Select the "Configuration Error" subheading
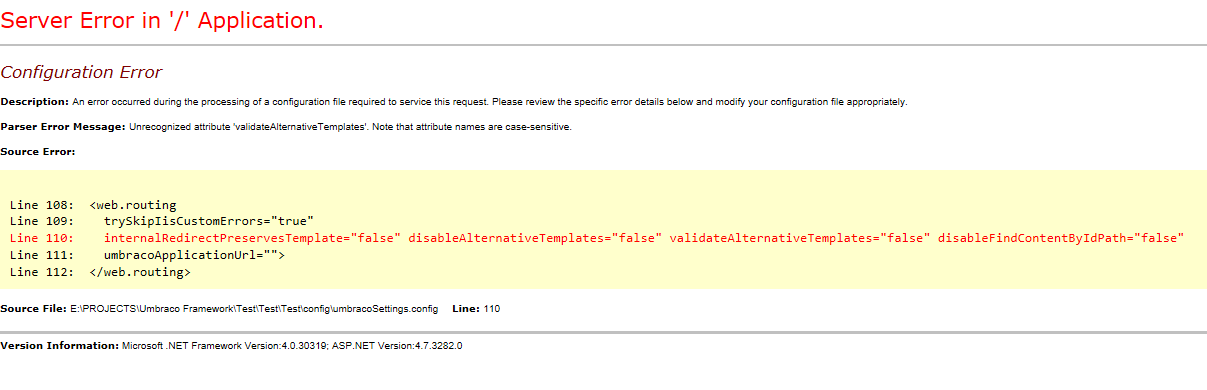This screenshot has width=1207, height=390. tap(81, 72)
